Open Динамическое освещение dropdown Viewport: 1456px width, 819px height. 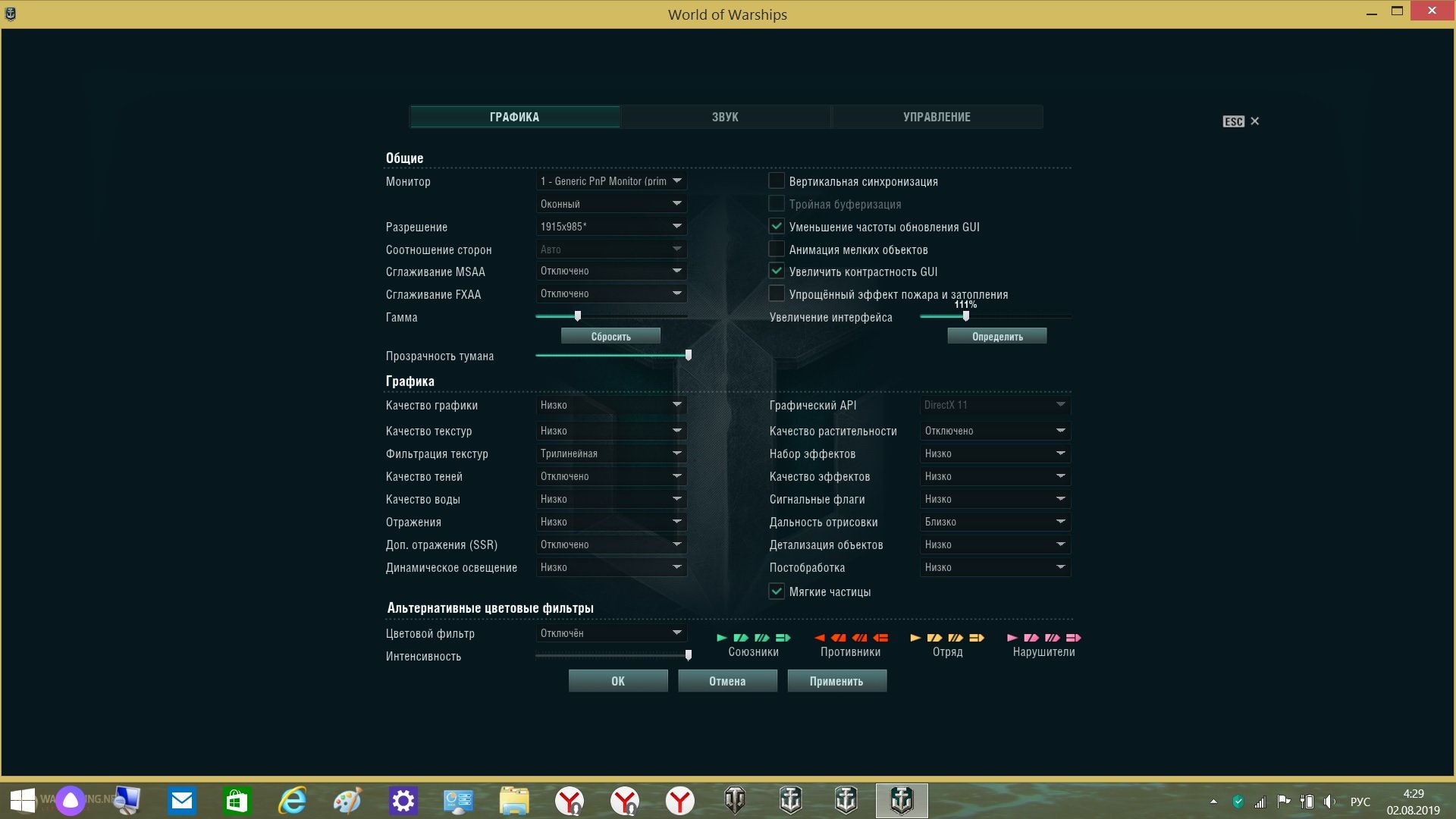[611, 568]
